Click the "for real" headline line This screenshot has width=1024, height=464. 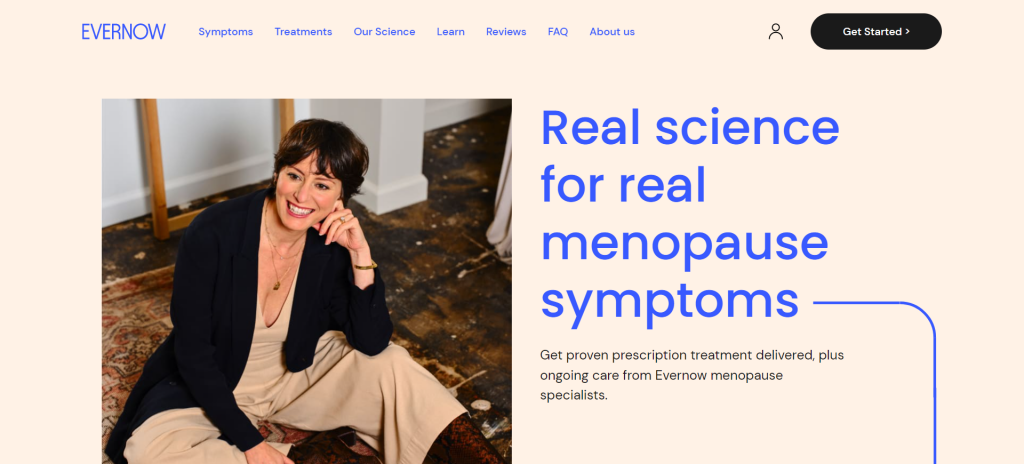click(x=624, y=185)
